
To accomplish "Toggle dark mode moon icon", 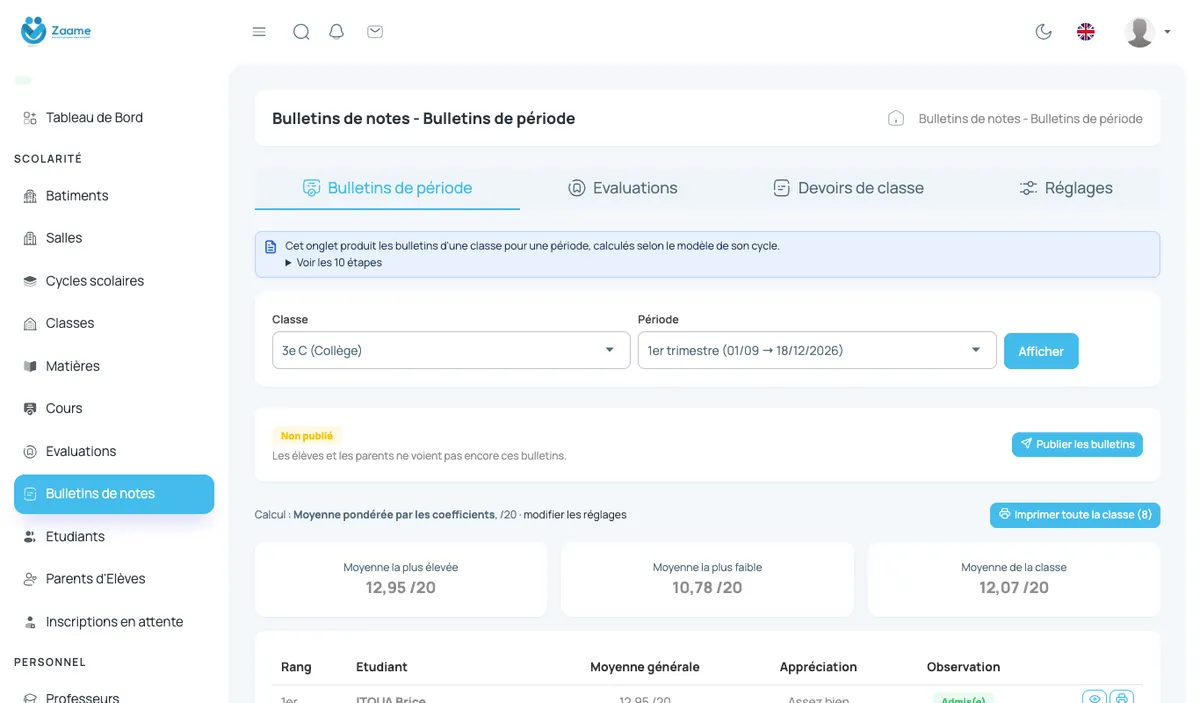I will pos(1043,32).
